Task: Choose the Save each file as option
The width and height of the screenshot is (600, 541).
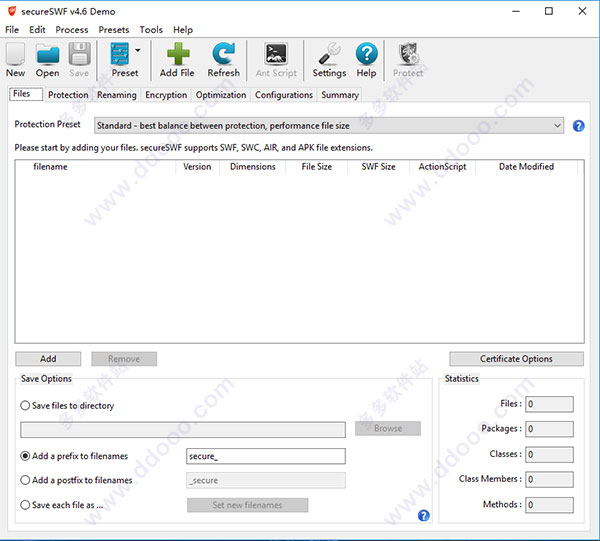Action: pos(25,505)
